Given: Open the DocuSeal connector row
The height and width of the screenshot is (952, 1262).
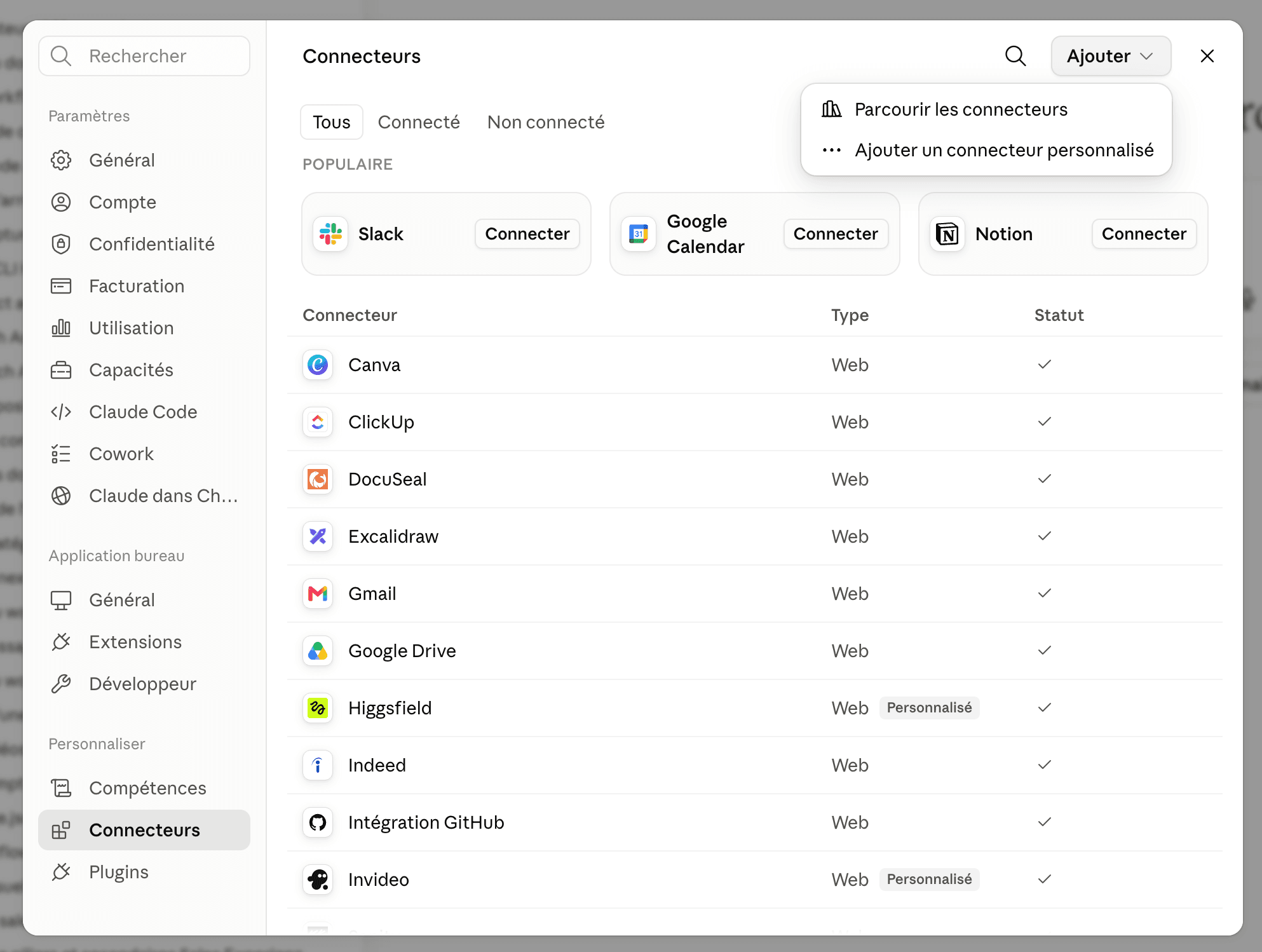Looking at the screenshot, I should (755, 479).
